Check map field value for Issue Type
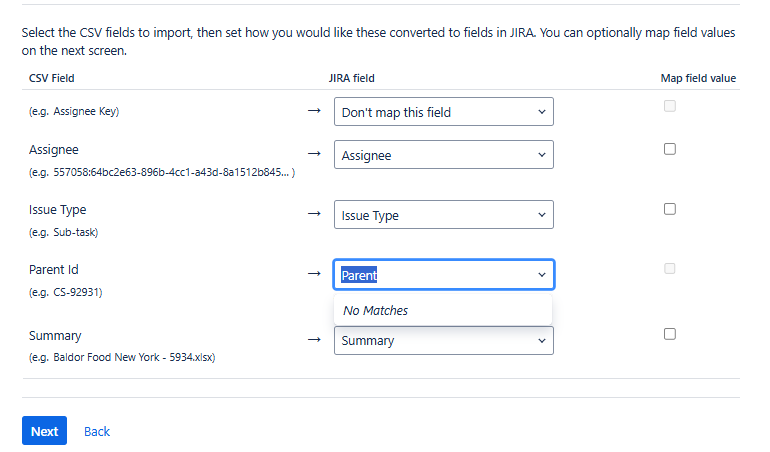 (x=670, y=209)
